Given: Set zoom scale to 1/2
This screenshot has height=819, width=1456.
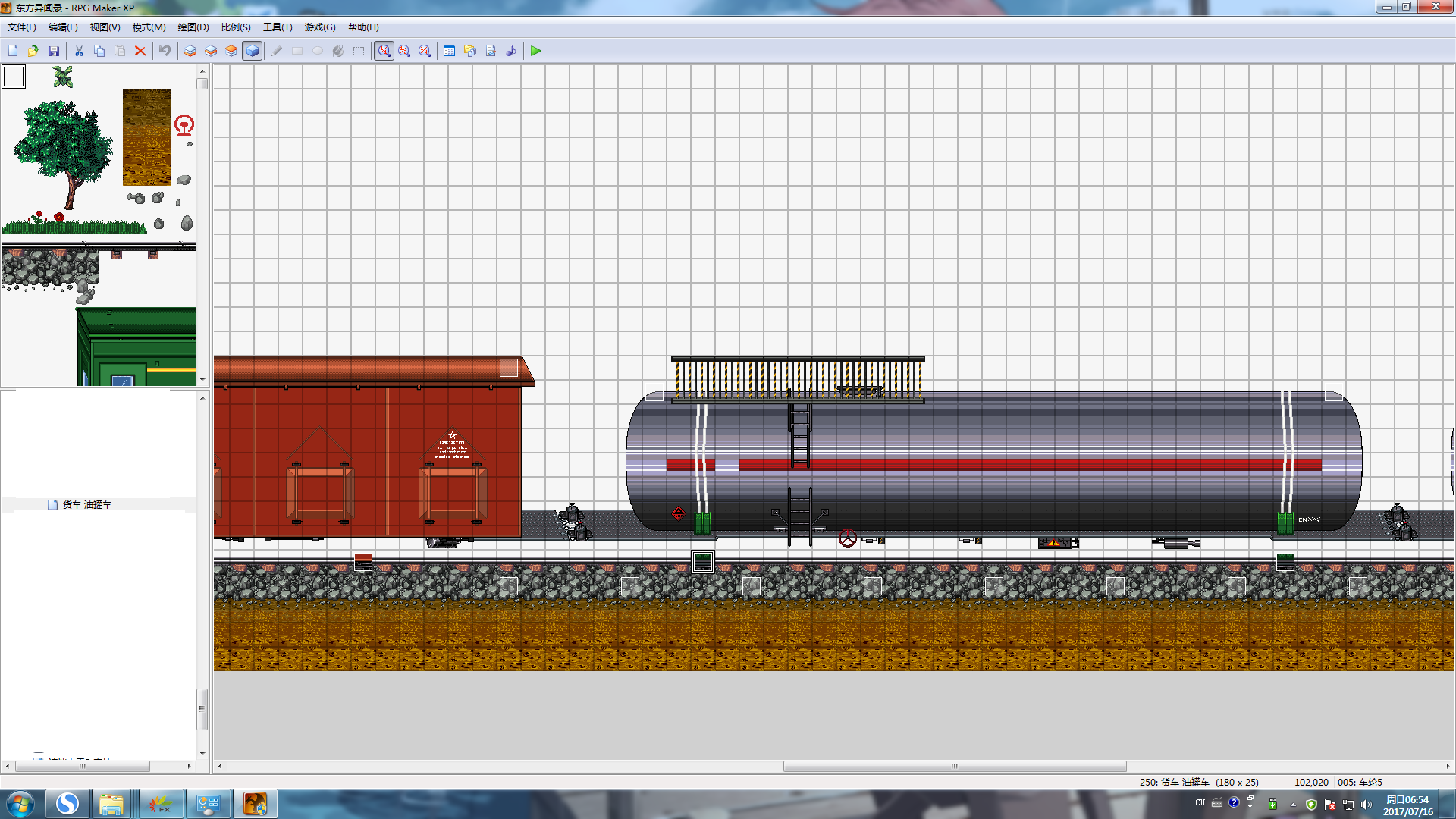Looking at the screenshot, I should click(x=405, y=51).
